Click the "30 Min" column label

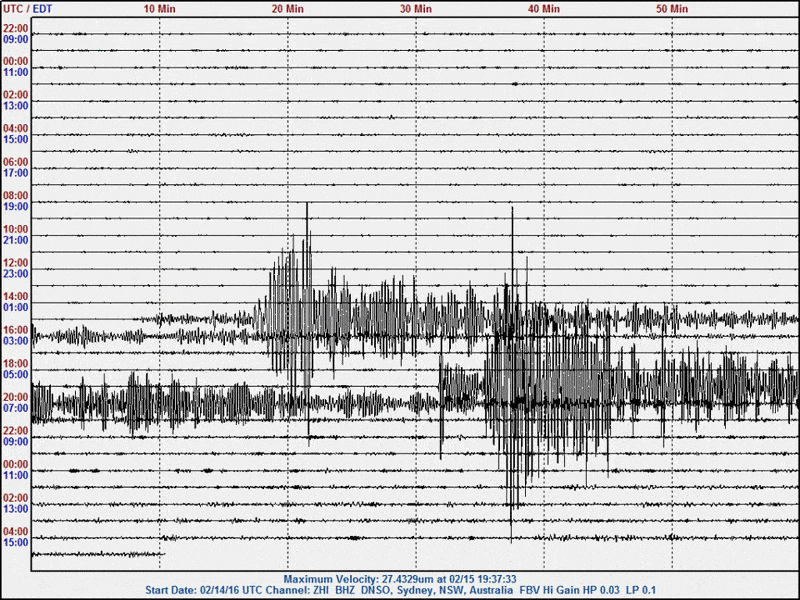415,9
